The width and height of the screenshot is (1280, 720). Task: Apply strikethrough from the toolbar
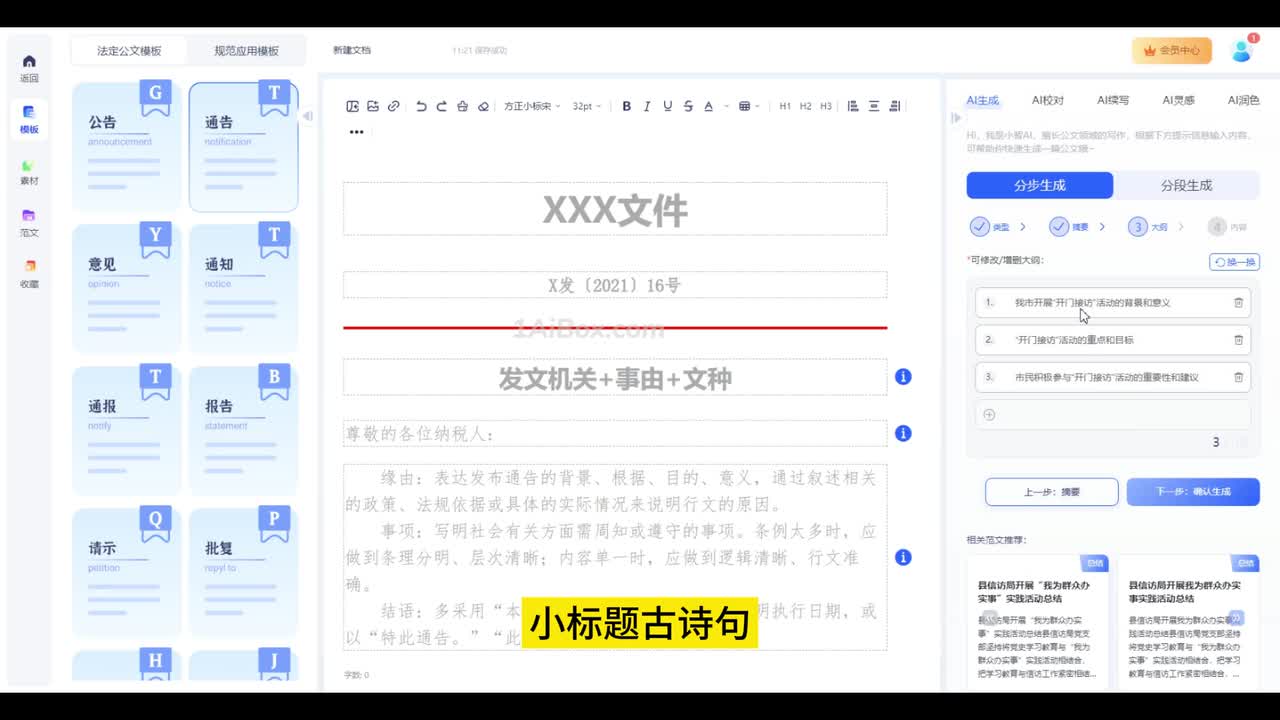[688, 106]
